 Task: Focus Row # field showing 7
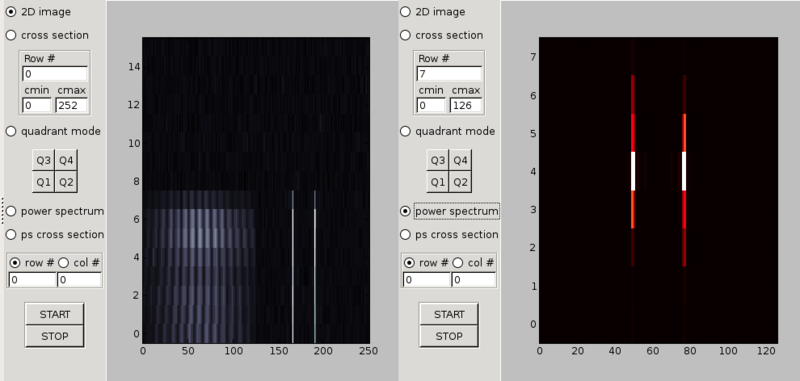[x=449, y=74]
